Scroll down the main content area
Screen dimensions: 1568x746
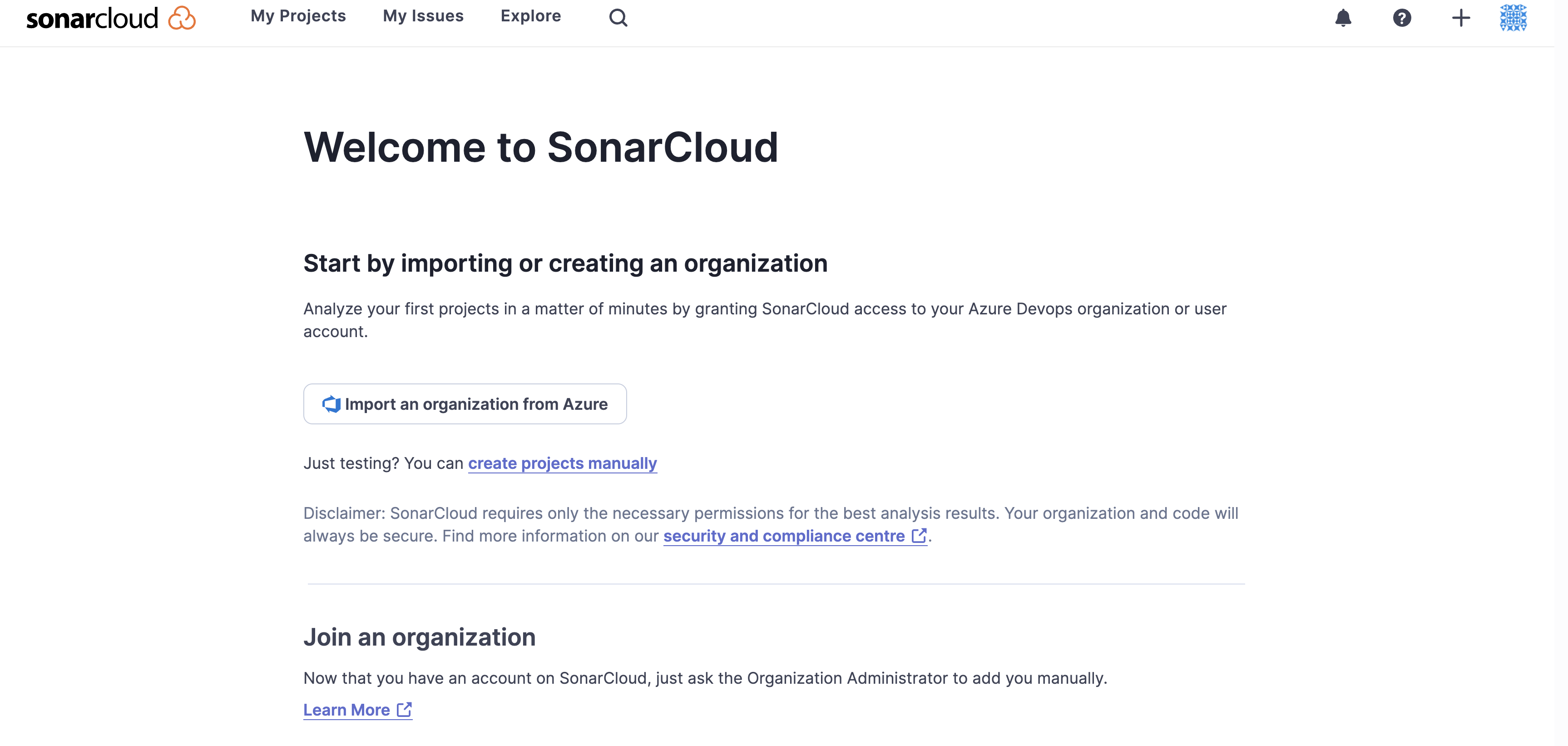(784, 400)
